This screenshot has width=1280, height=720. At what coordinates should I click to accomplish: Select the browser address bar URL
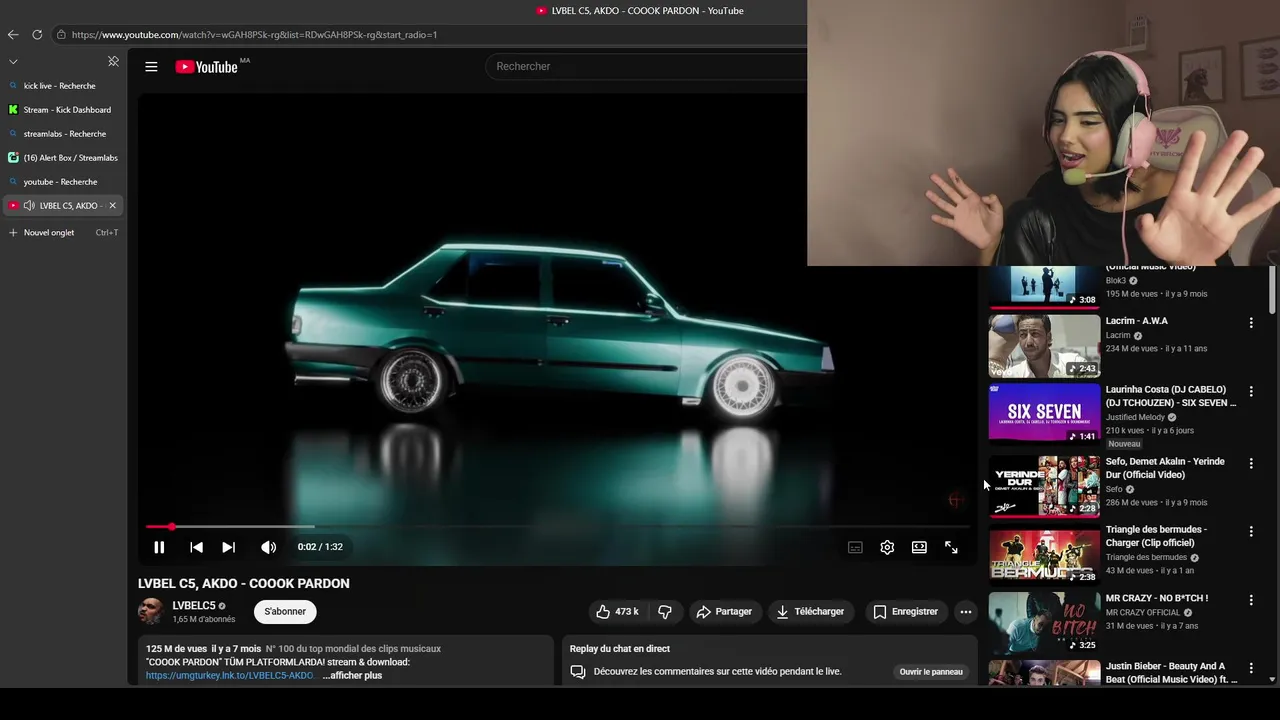coord(254,35)
